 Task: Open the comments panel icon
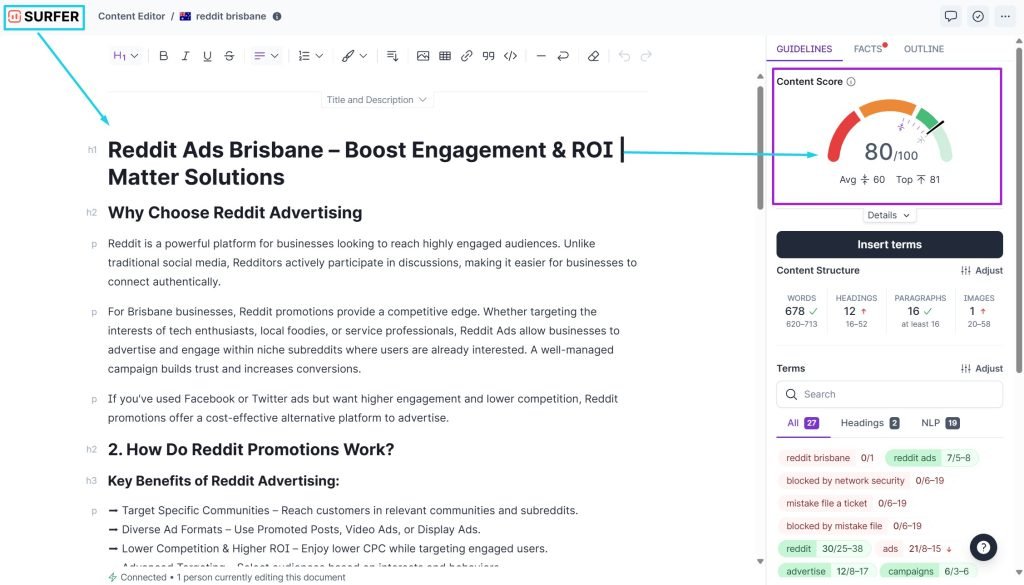951,16
